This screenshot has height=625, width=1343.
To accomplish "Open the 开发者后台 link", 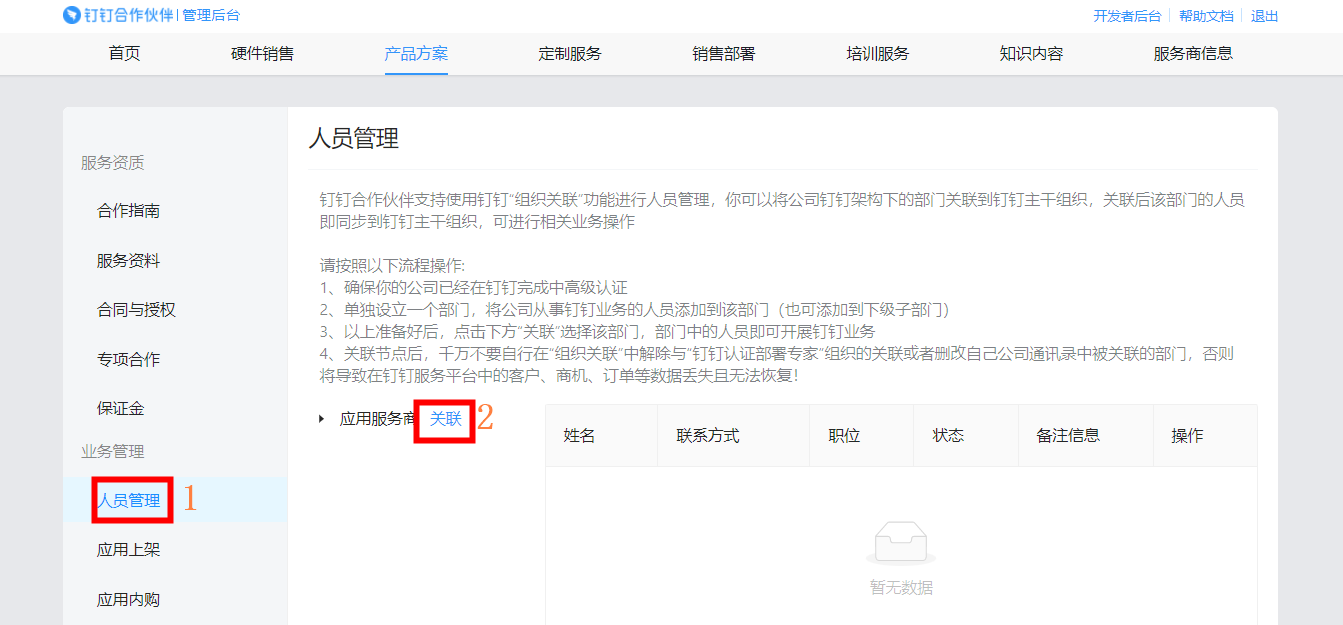I will [1127, 16].
